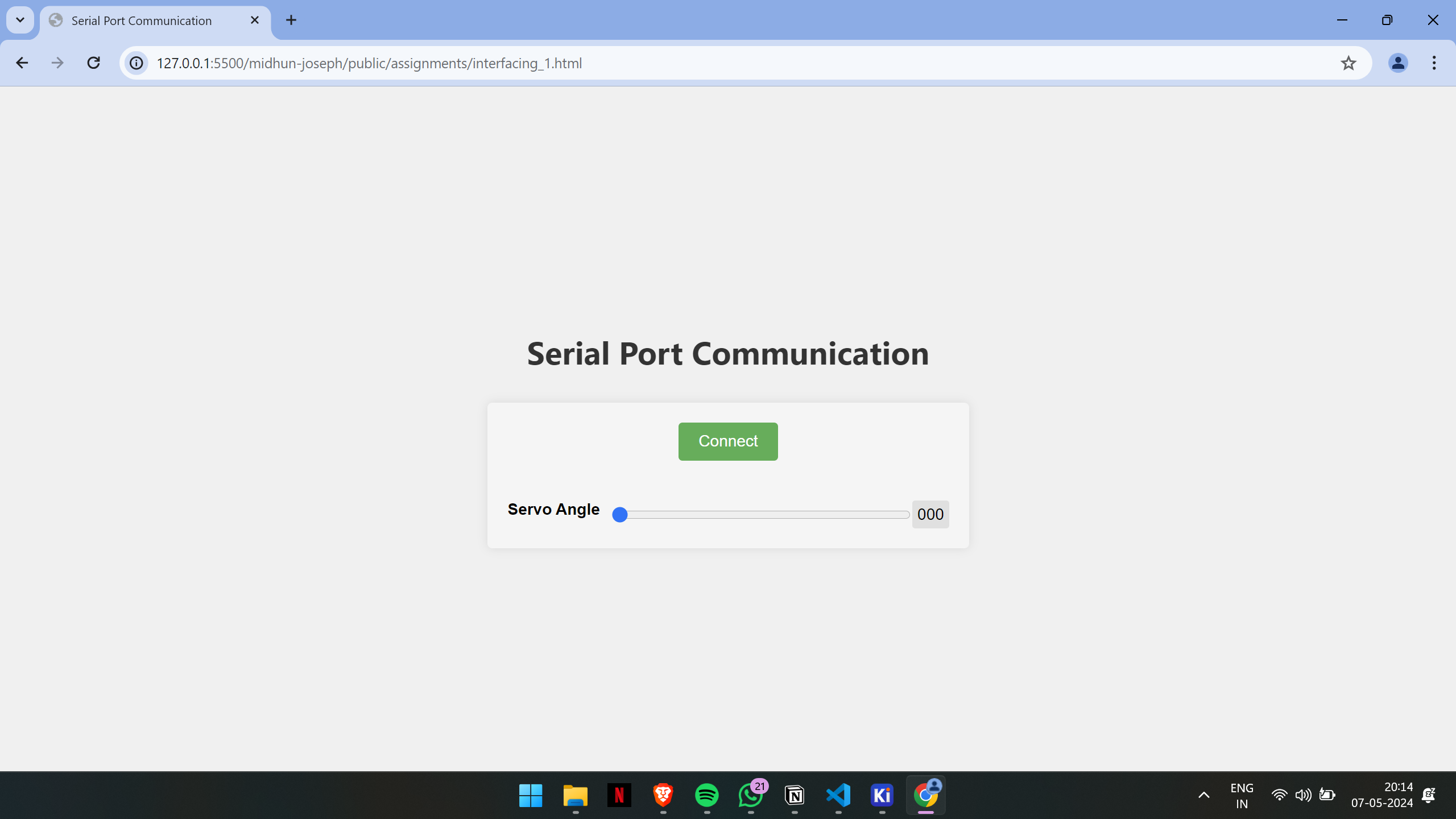Open Notion from the taskbar

(795, 795)
